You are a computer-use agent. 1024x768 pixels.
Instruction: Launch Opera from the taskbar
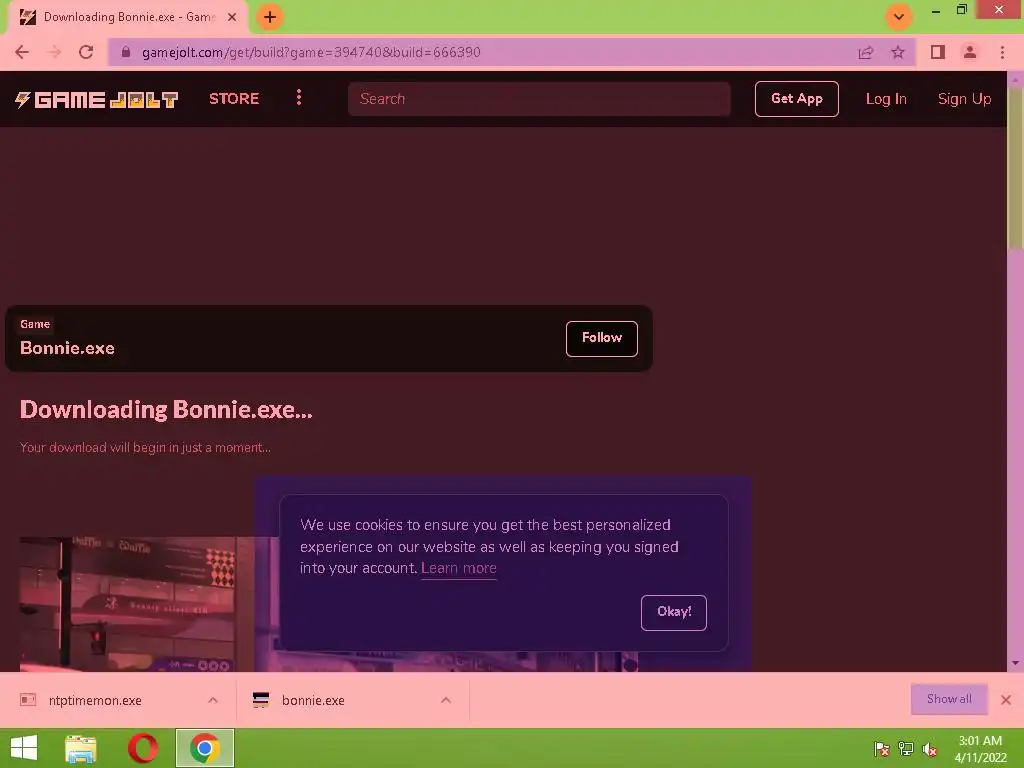[143, 748]
